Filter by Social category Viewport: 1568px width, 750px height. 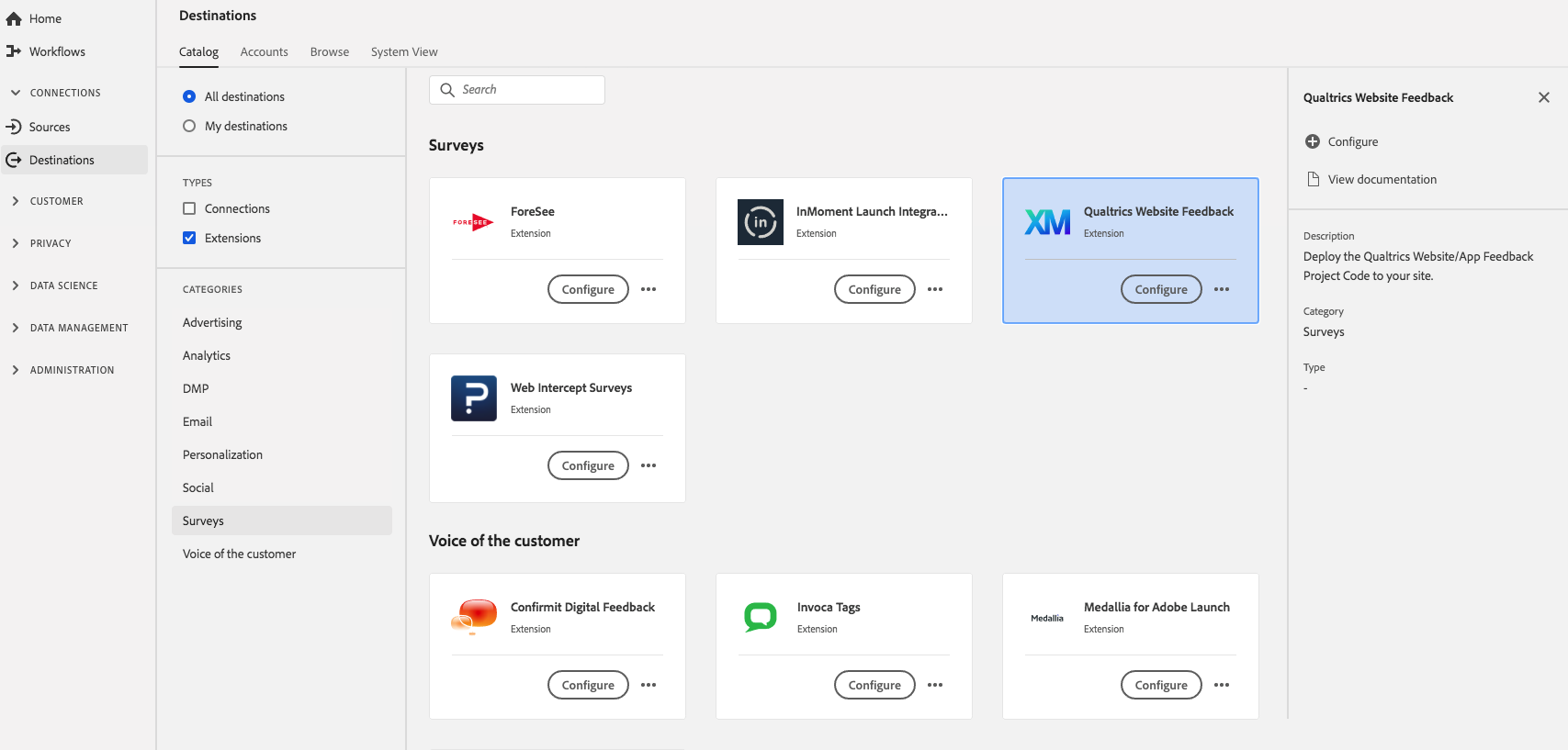click(198, 487)
